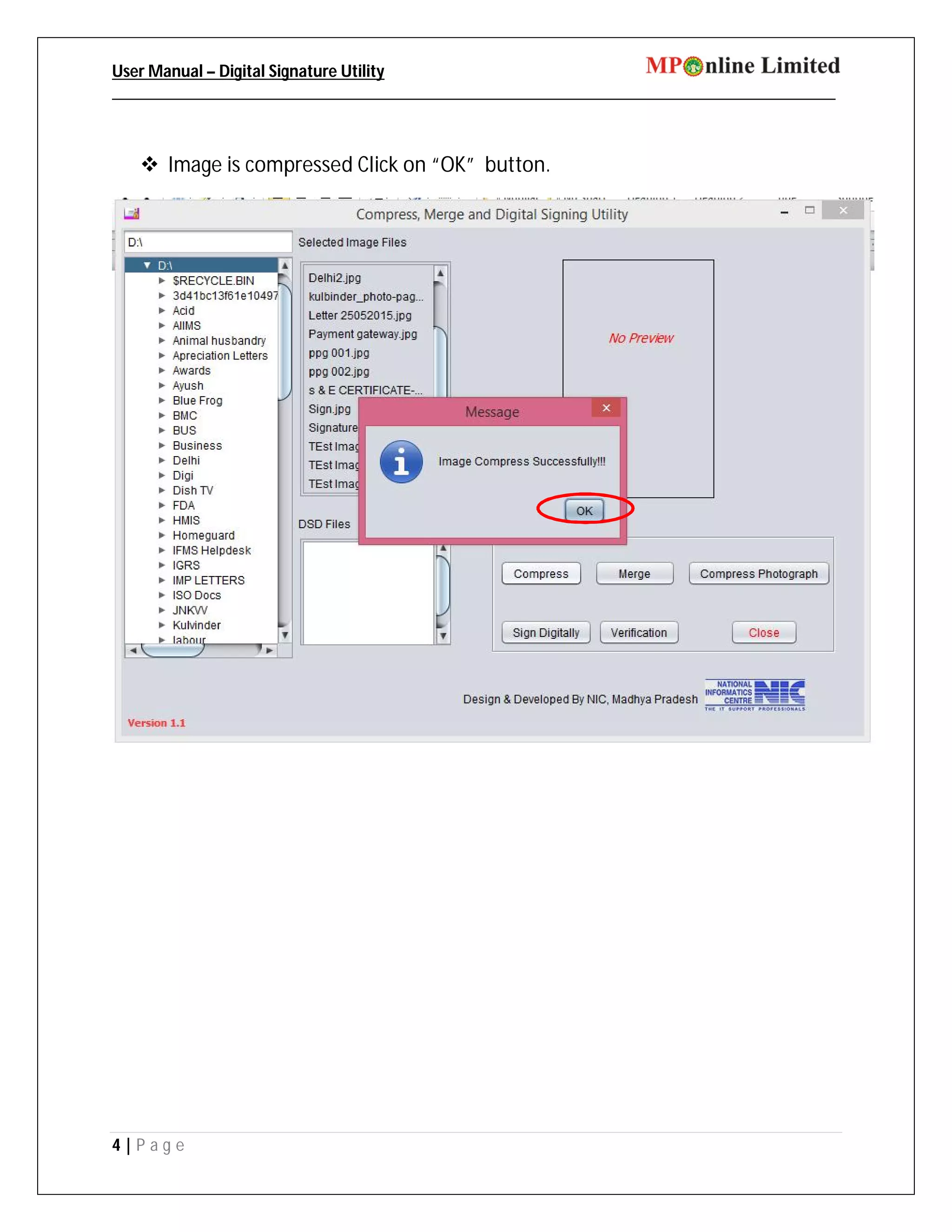
Task: Select the Homeguard folder
Action: (204, 535)
